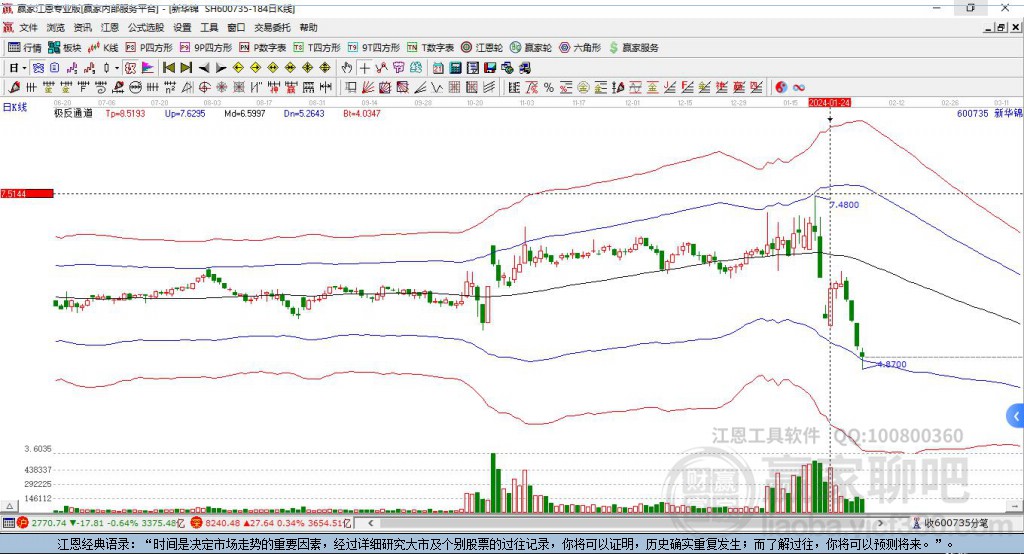This screenshot has height=554, width=1024.
Task: Click the Up=7.6295 indicator value
Action: (185, 114)
